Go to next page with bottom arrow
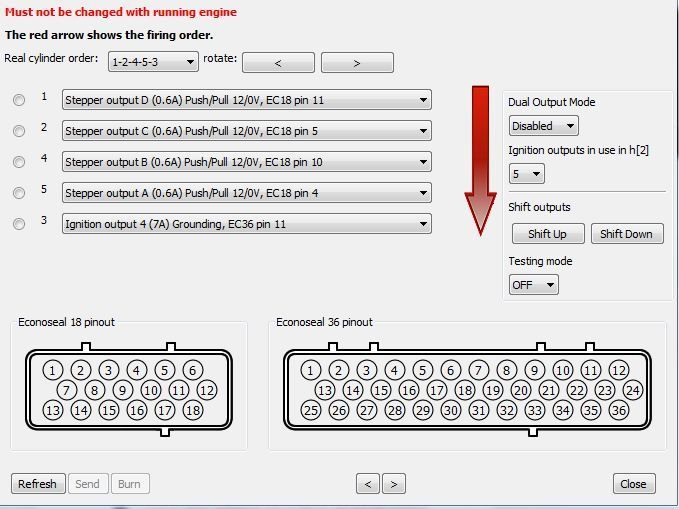Image resolution: width=679 pixels, height=509 pixels. (394, 483)
